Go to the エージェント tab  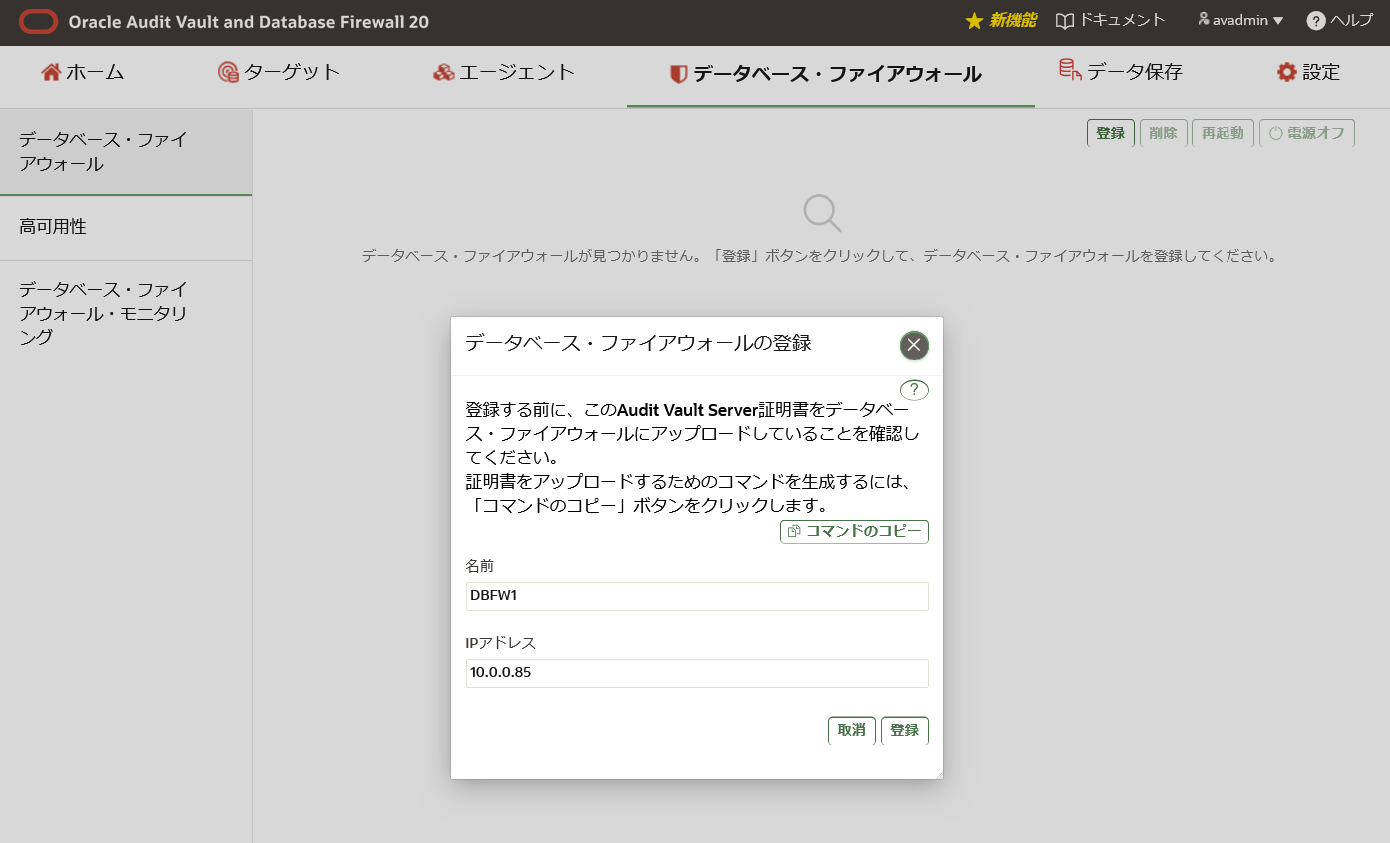click(504, 72)
